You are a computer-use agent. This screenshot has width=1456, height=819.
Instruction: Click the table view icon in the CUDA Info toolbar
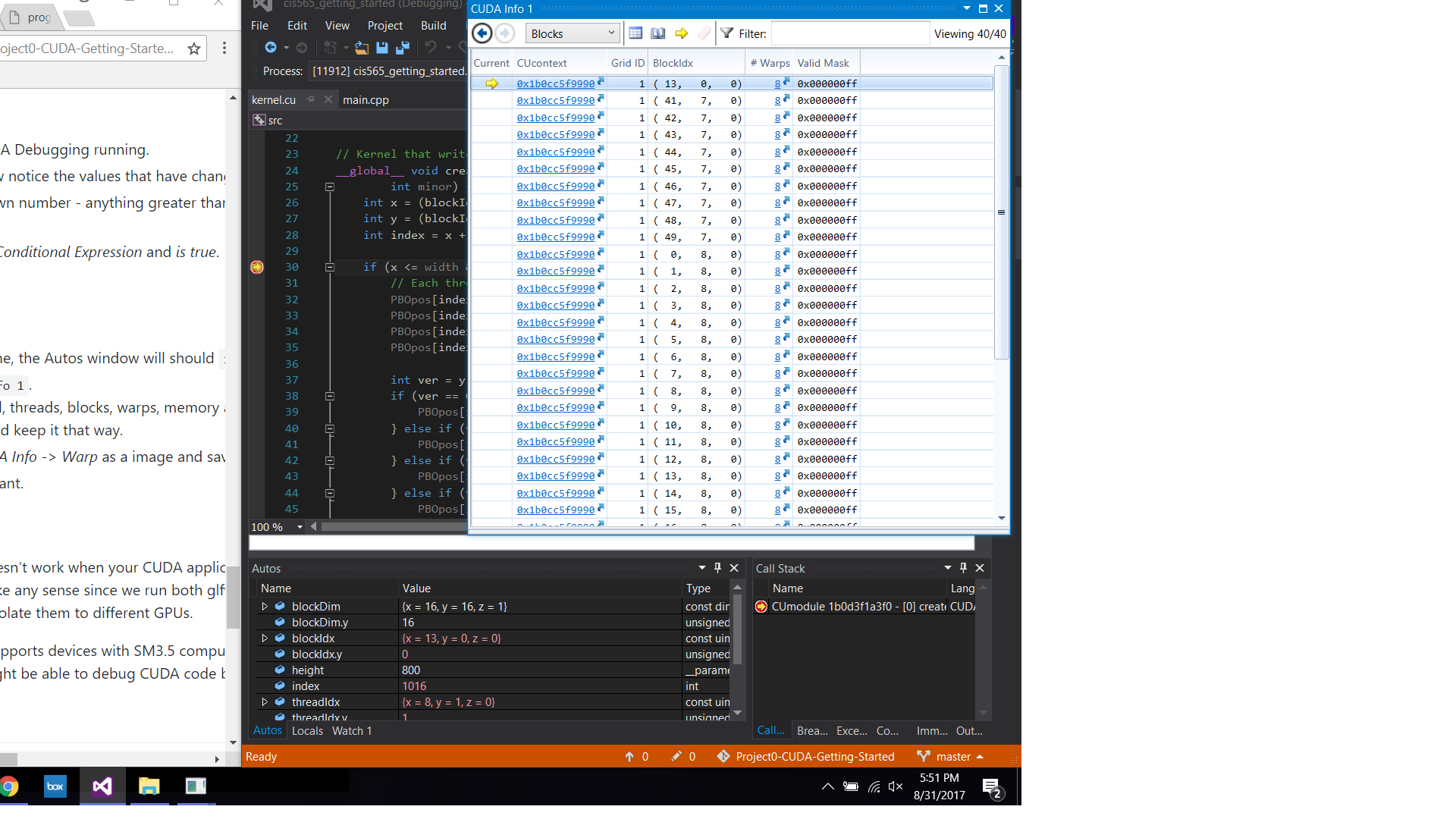[635, 33]
